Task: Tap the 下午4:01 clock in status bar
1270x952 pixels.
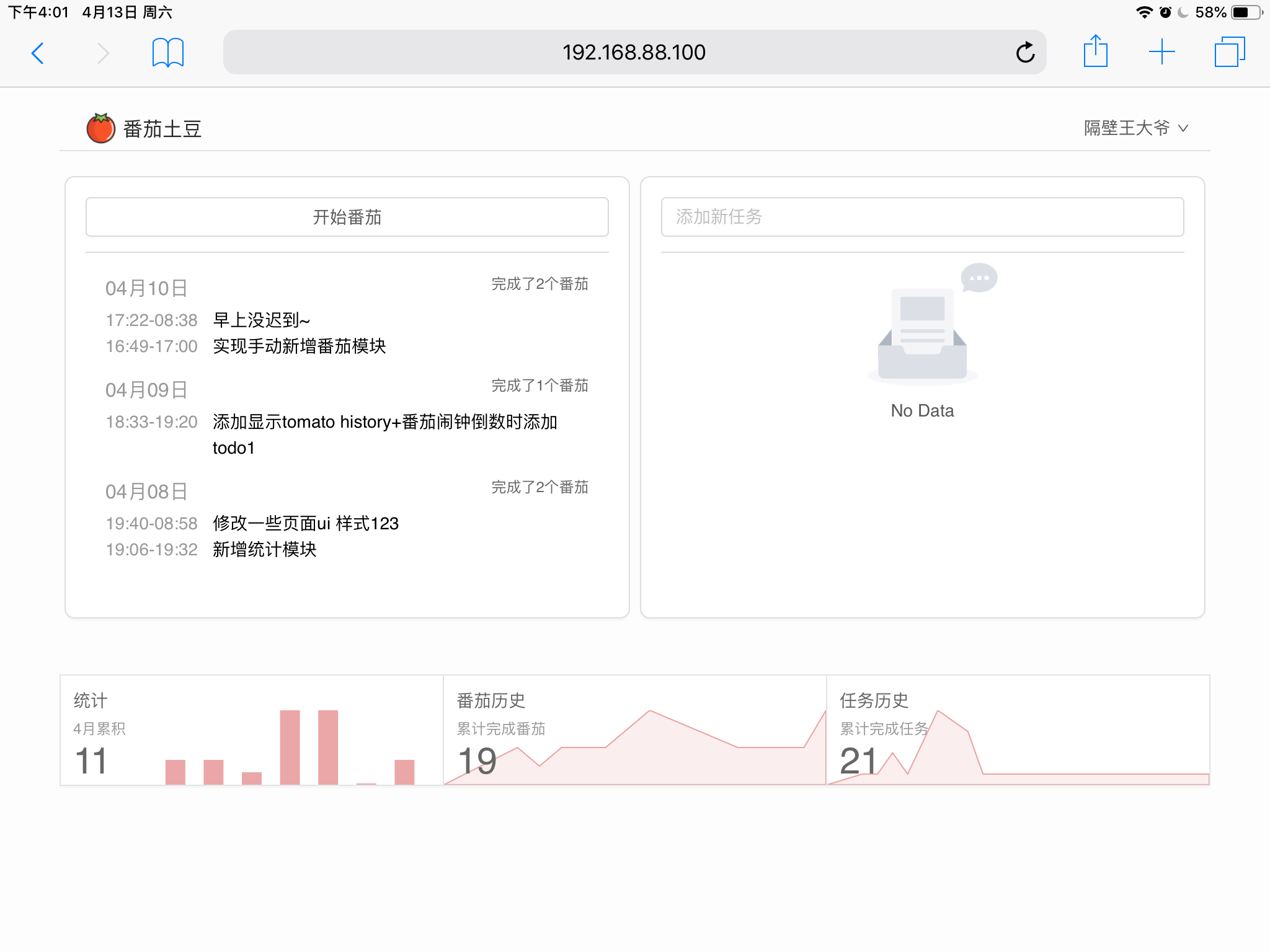Action: (38, 12)
